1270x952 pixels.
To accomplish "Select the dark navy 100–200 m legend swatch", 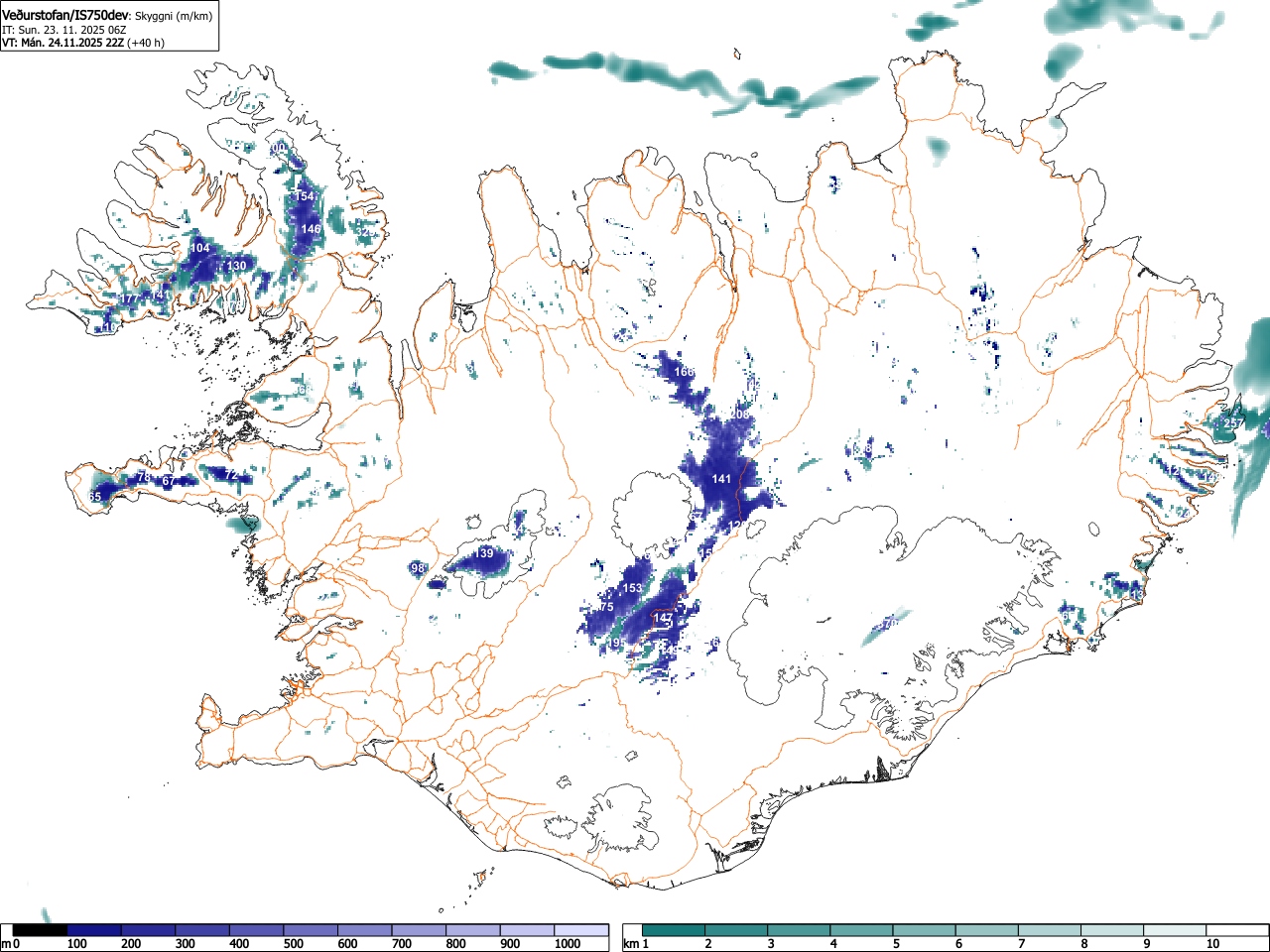I will click(94, 930).
